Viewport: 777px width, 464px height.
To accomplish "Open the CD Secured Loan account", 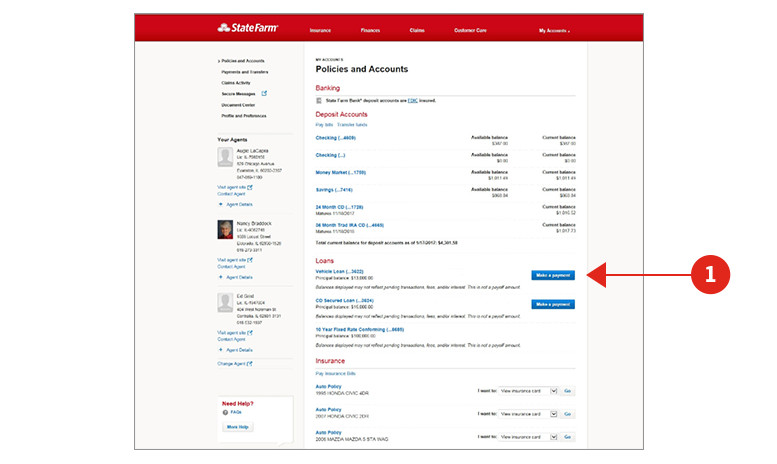I will tap(344, 300).
